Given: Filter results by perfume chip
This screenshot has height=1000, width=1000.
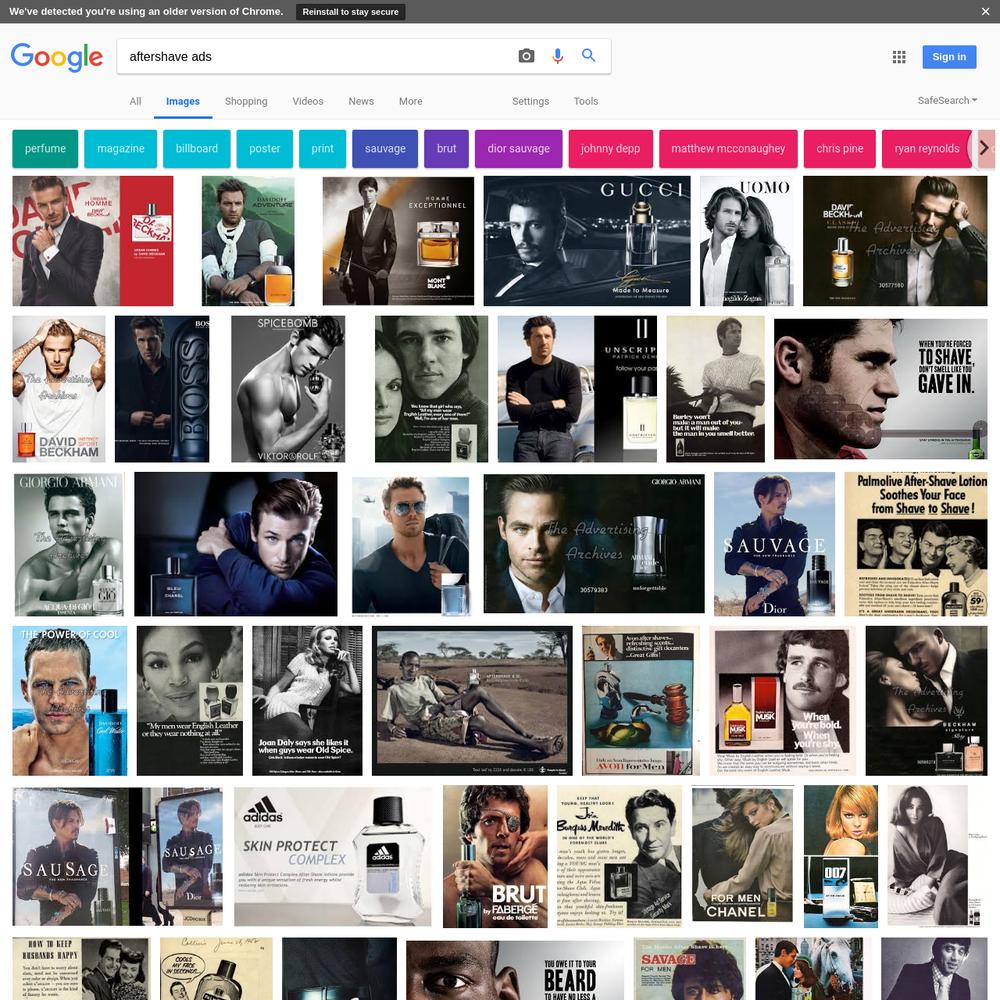Looking at the screenshot, I should tap(45, 149).
